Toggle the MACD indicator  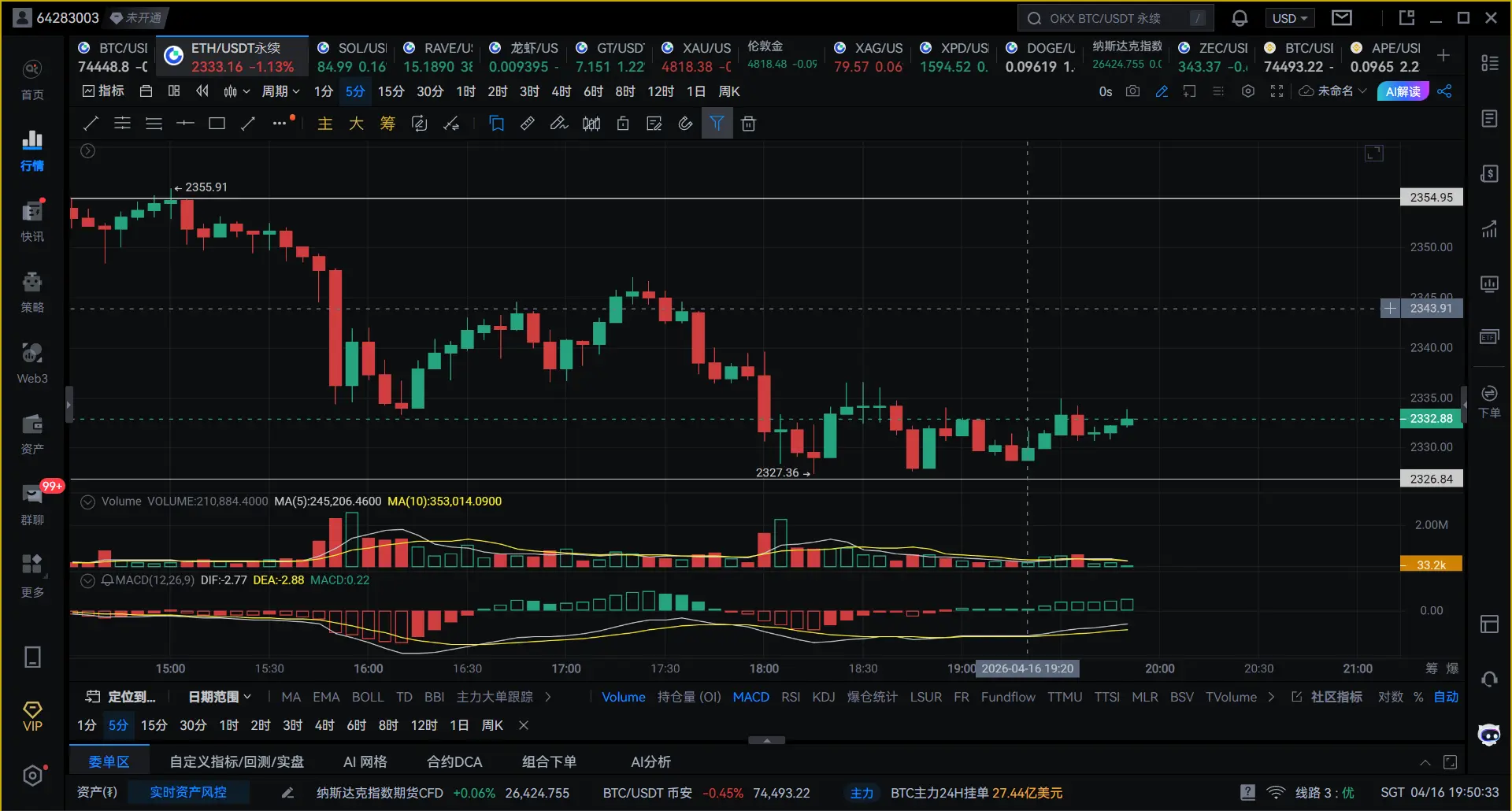click(x=750, y=697)
